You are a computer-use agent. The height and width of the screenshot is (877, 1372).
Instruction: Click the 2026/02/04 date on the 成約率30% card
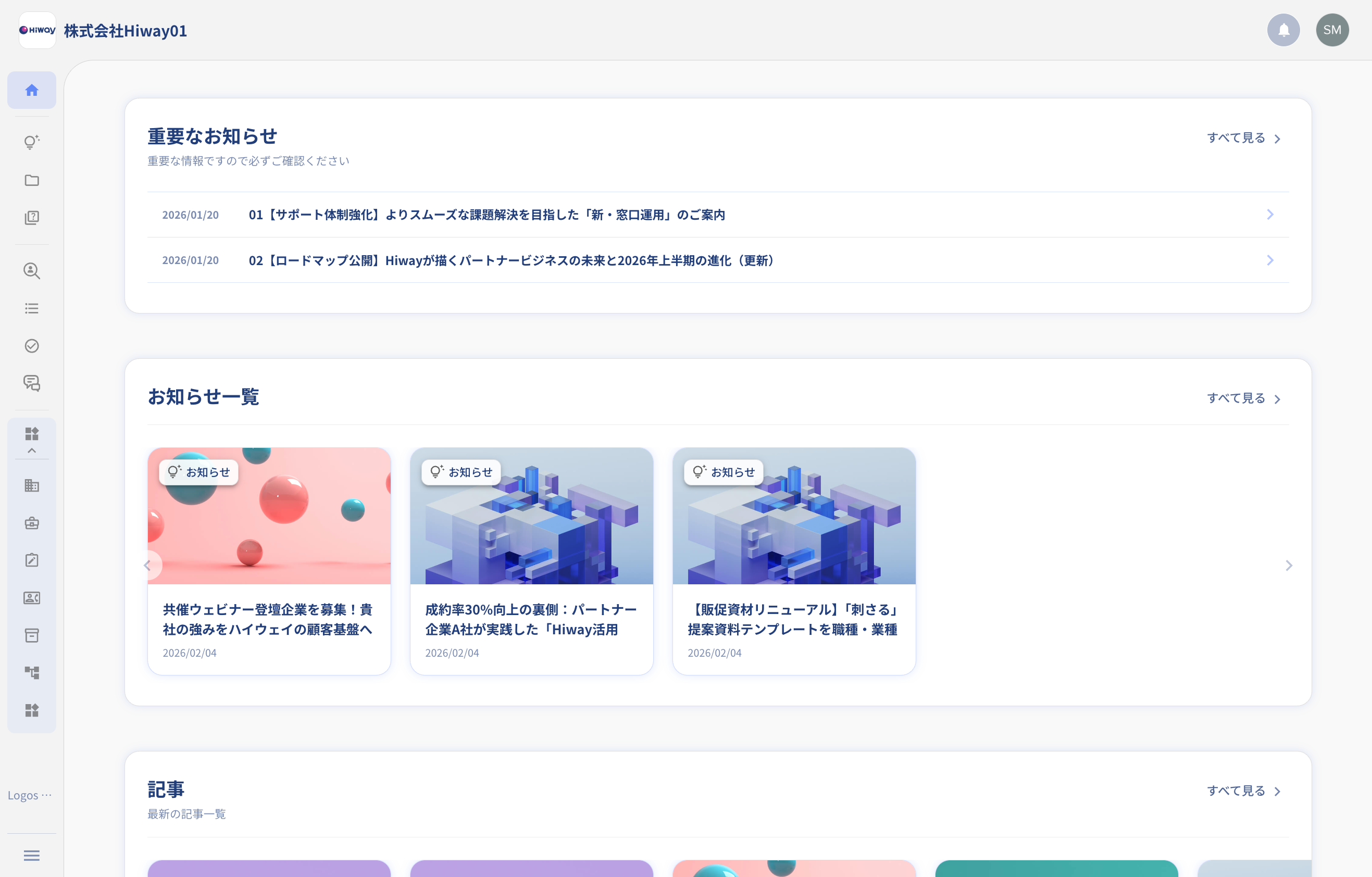pyautogui.click(x=453, y=653)
